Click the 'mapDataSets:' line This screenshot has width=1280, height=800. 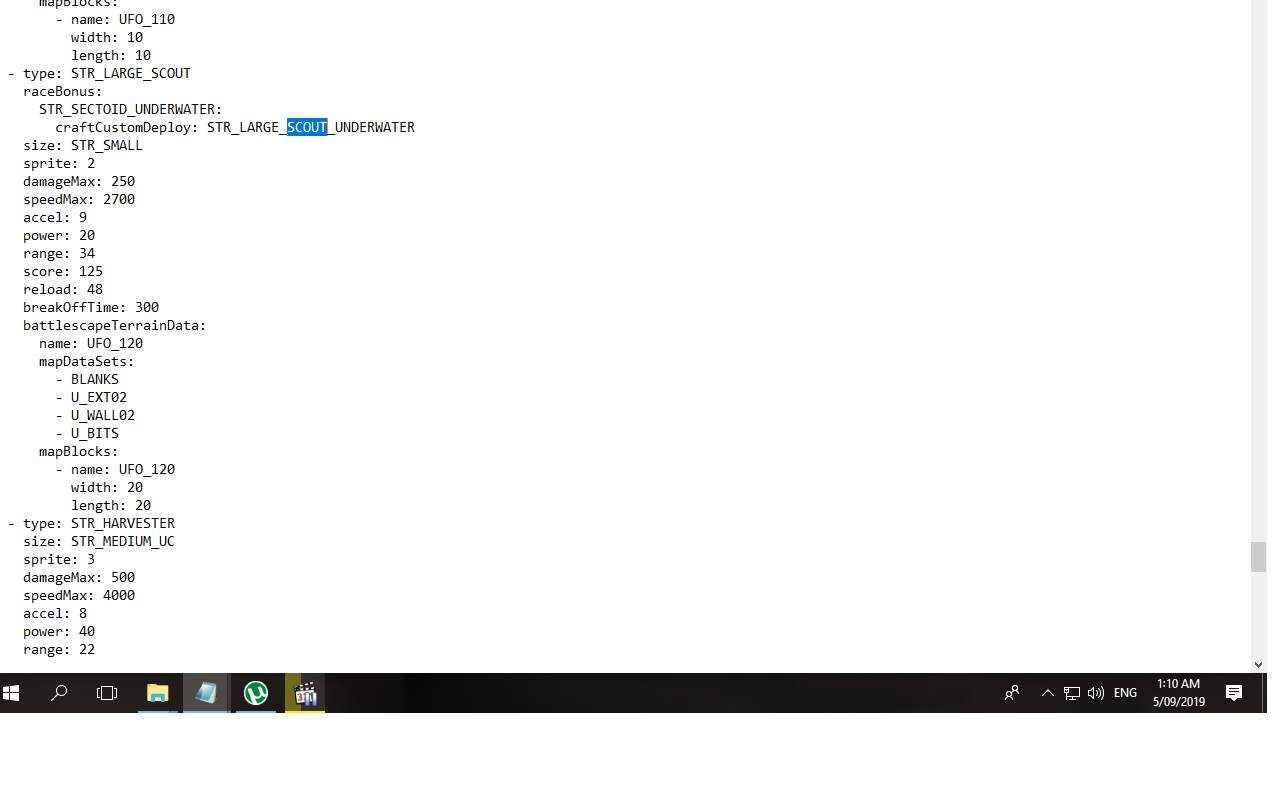pyautogui.click(x=87, y=361)
